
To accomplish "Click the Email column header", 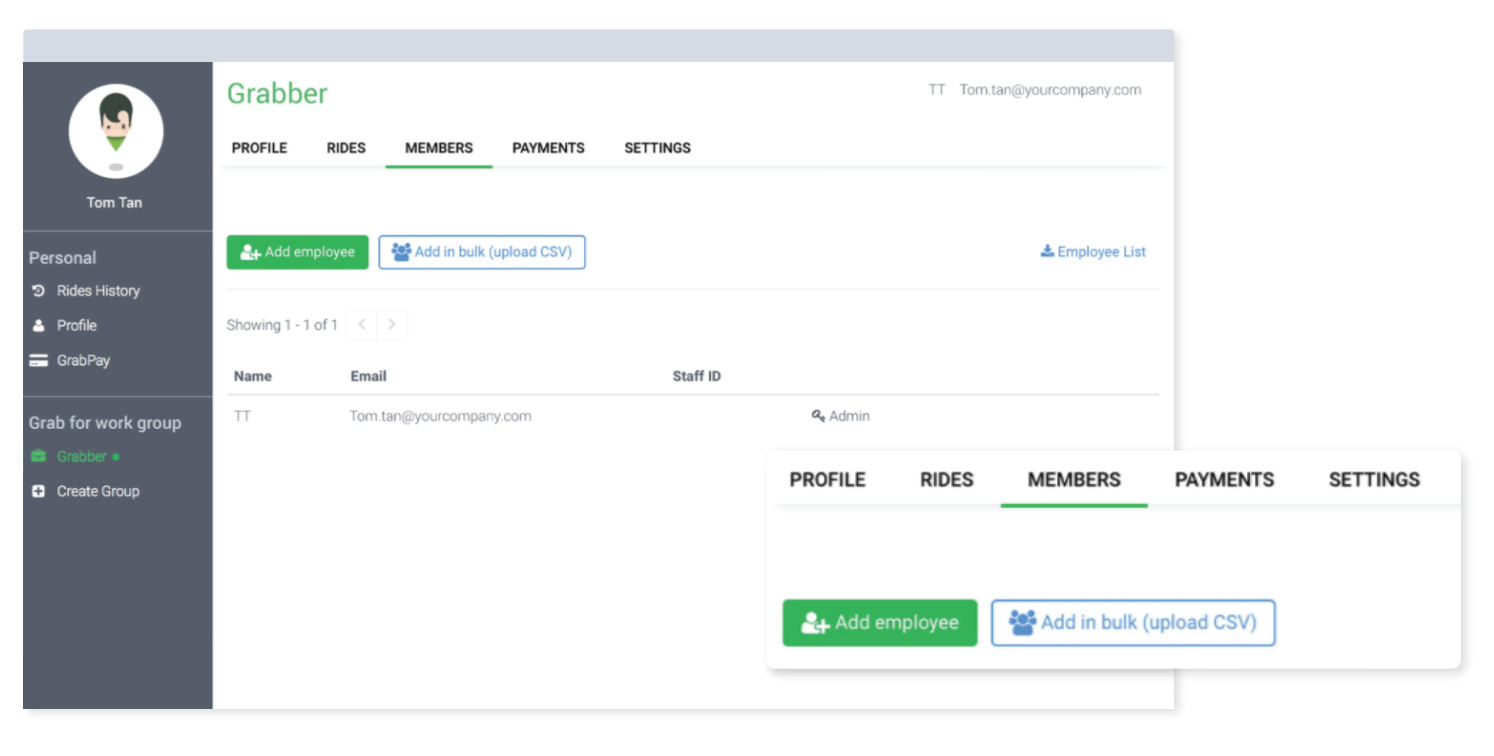I will 368,376.
